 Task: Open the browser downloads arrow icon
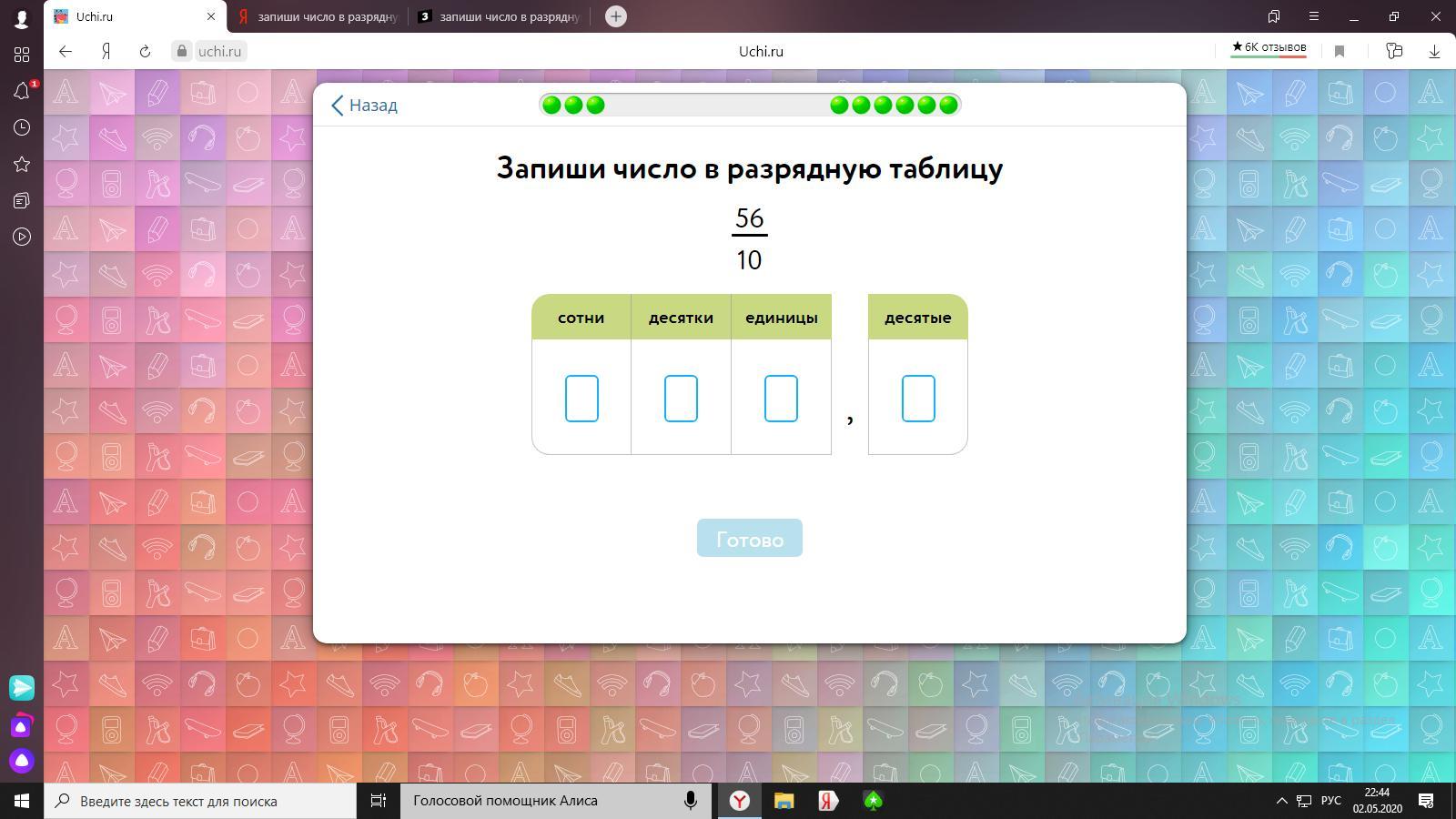click(1434, 51)
